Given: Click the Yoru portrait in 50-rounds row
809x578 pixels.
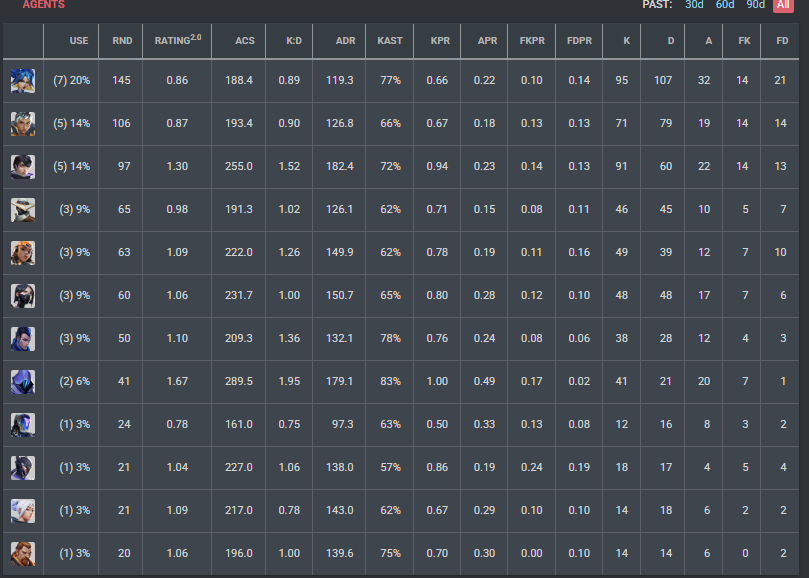Looking at the screenshot, I should pyautogui.click(x=23, y=339).
